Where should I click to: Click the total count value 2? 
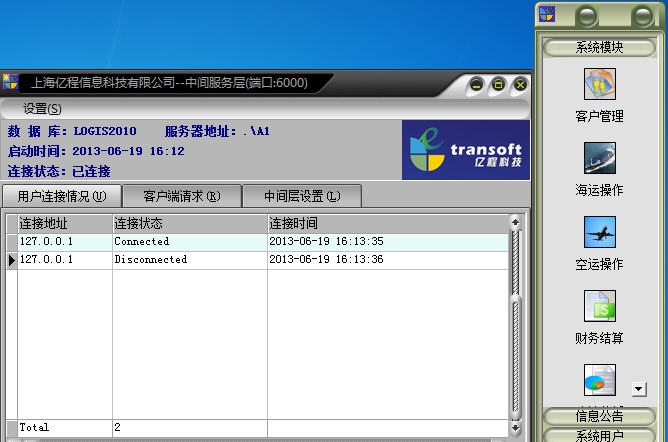pos(118,427)
